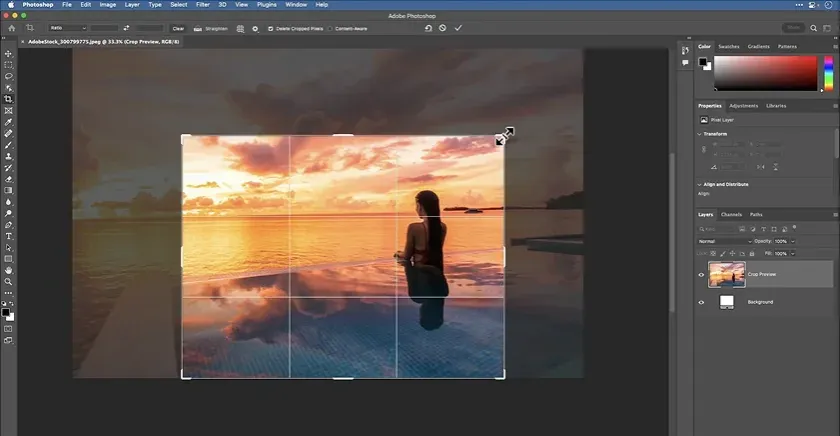840x436 pixels.
Task: Select the Move tool in toolbar
Action: click(x=9, y=53)
